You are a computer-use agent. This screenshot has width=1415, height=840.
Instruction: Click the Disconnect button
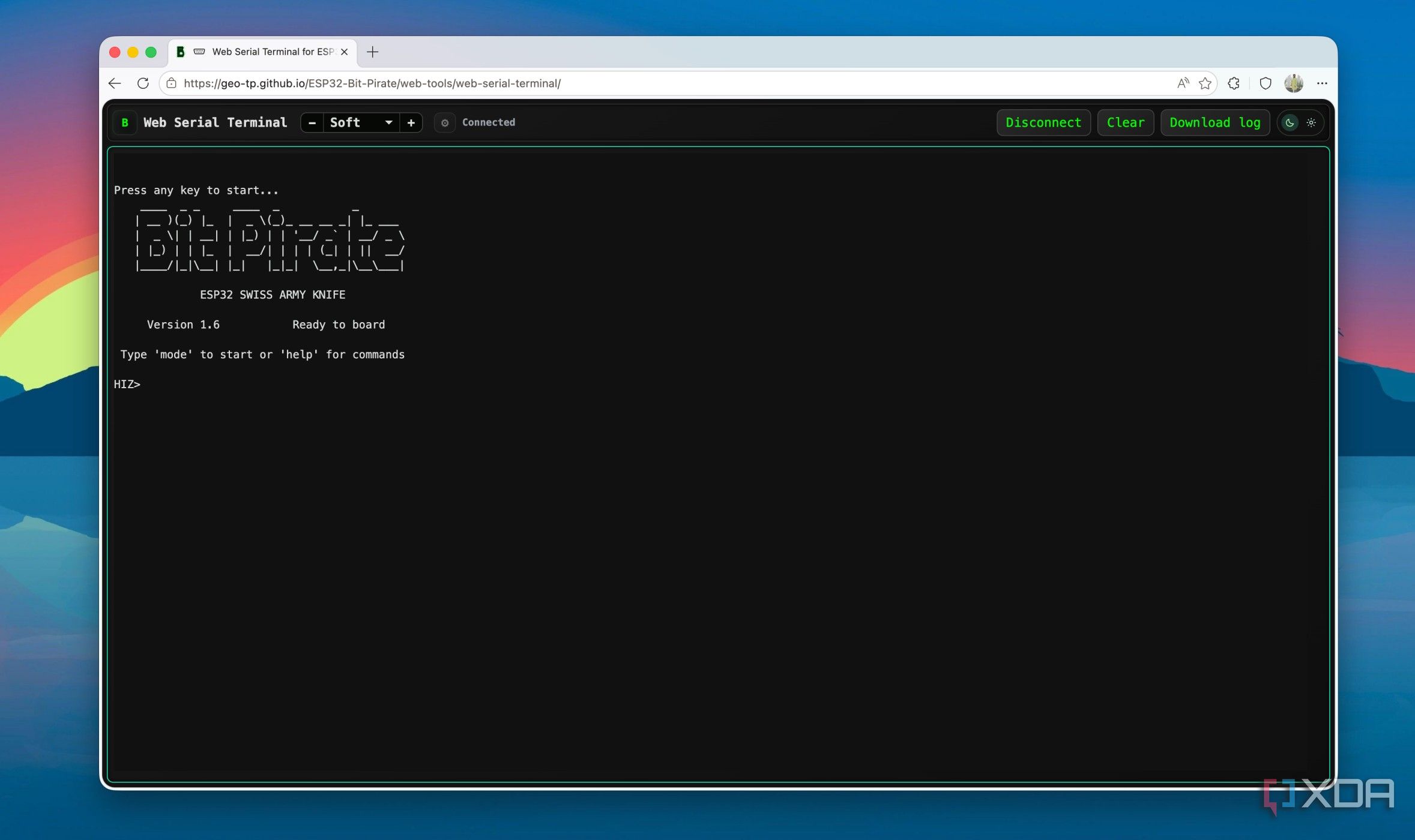(x=1043, y=122)
